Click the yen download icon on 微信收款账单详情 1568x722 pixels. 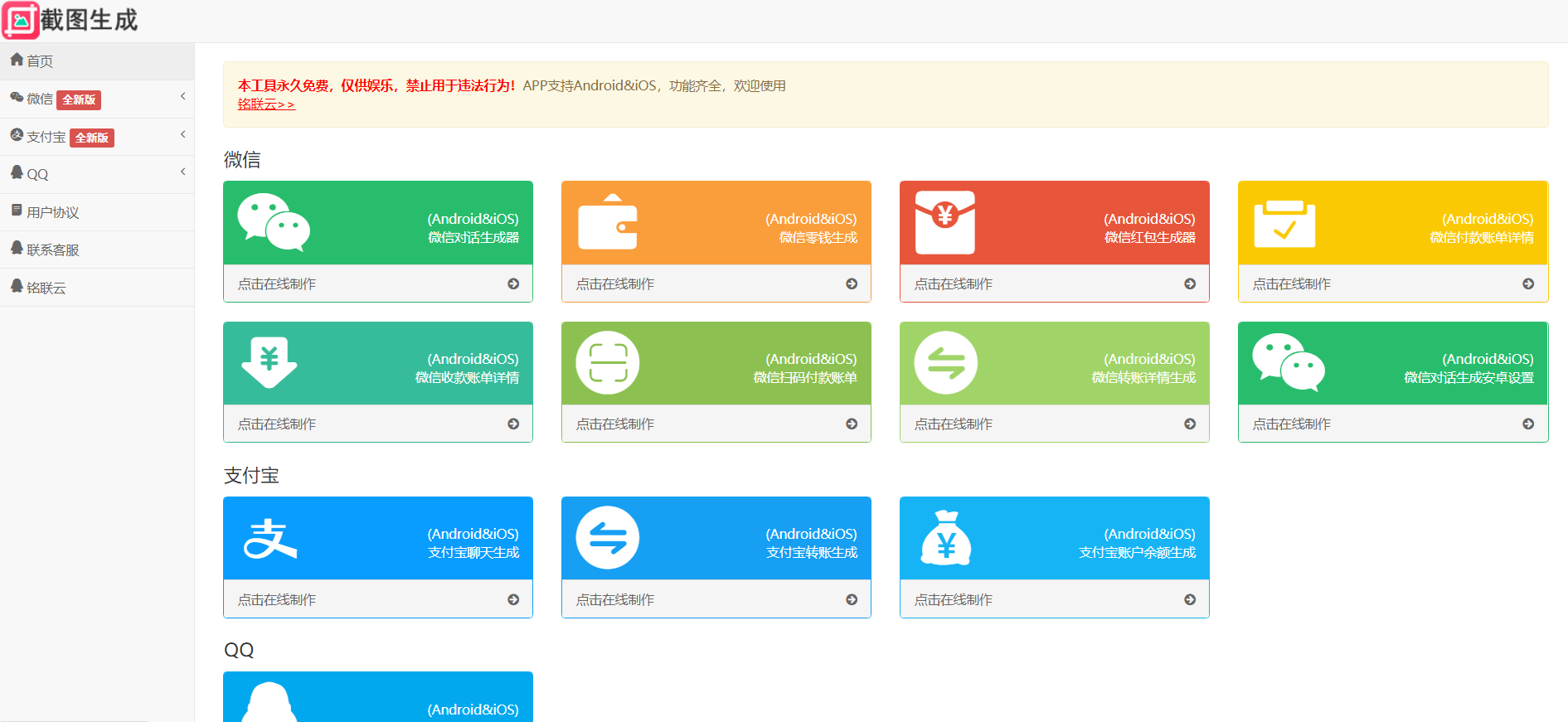(x=269, y=362)
